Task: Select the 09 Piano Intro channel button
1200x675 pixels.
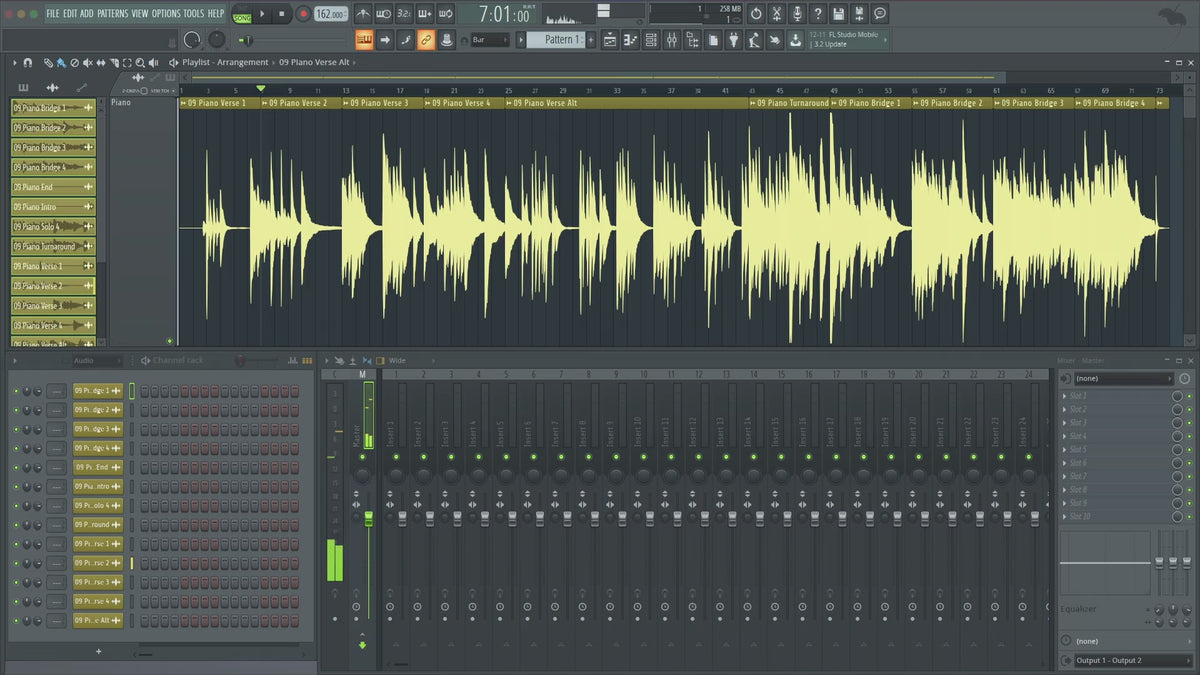Action: 97,487
